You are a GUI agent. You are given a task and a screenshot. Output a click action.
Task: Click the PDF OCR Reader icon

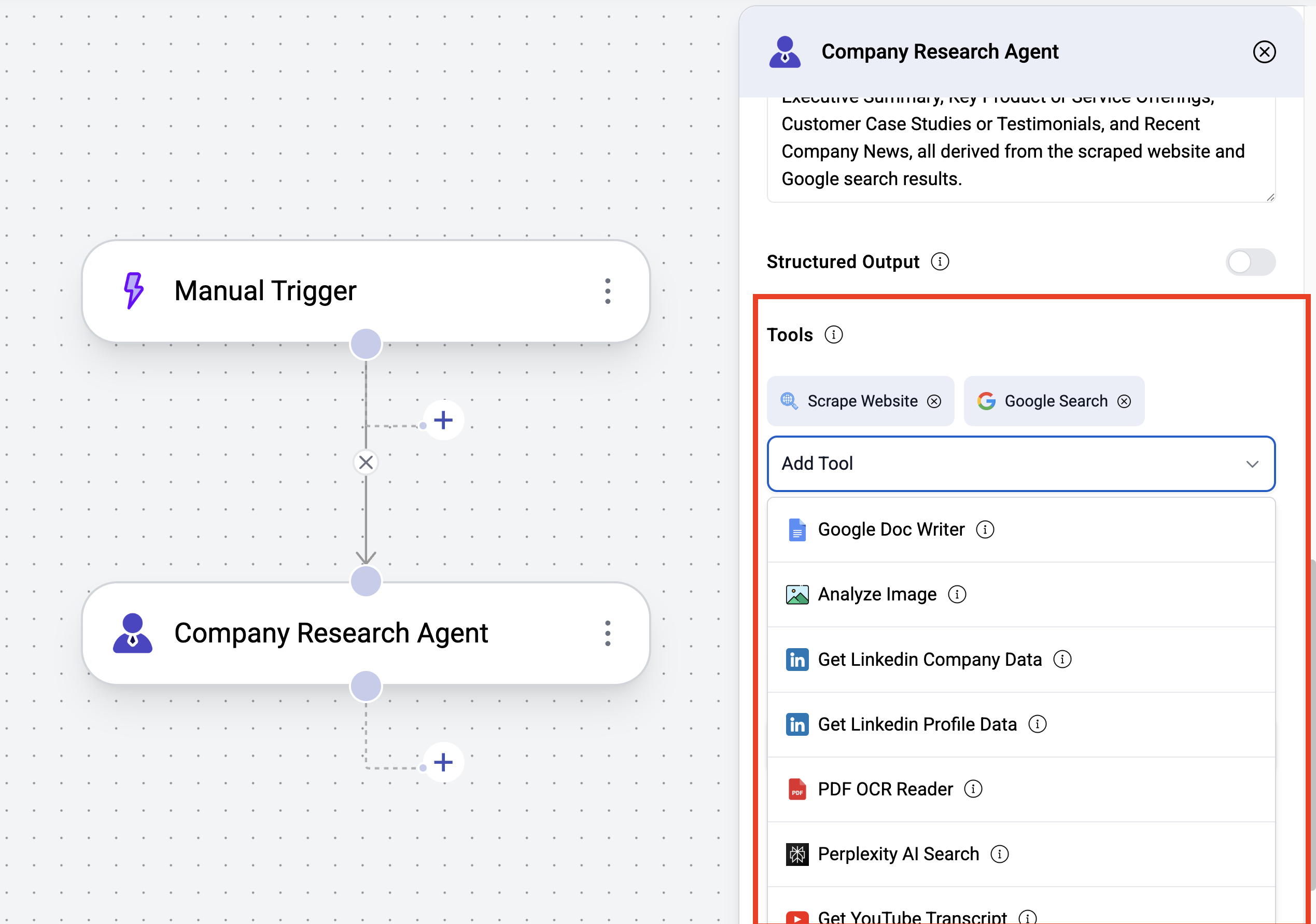pos(797,789)
